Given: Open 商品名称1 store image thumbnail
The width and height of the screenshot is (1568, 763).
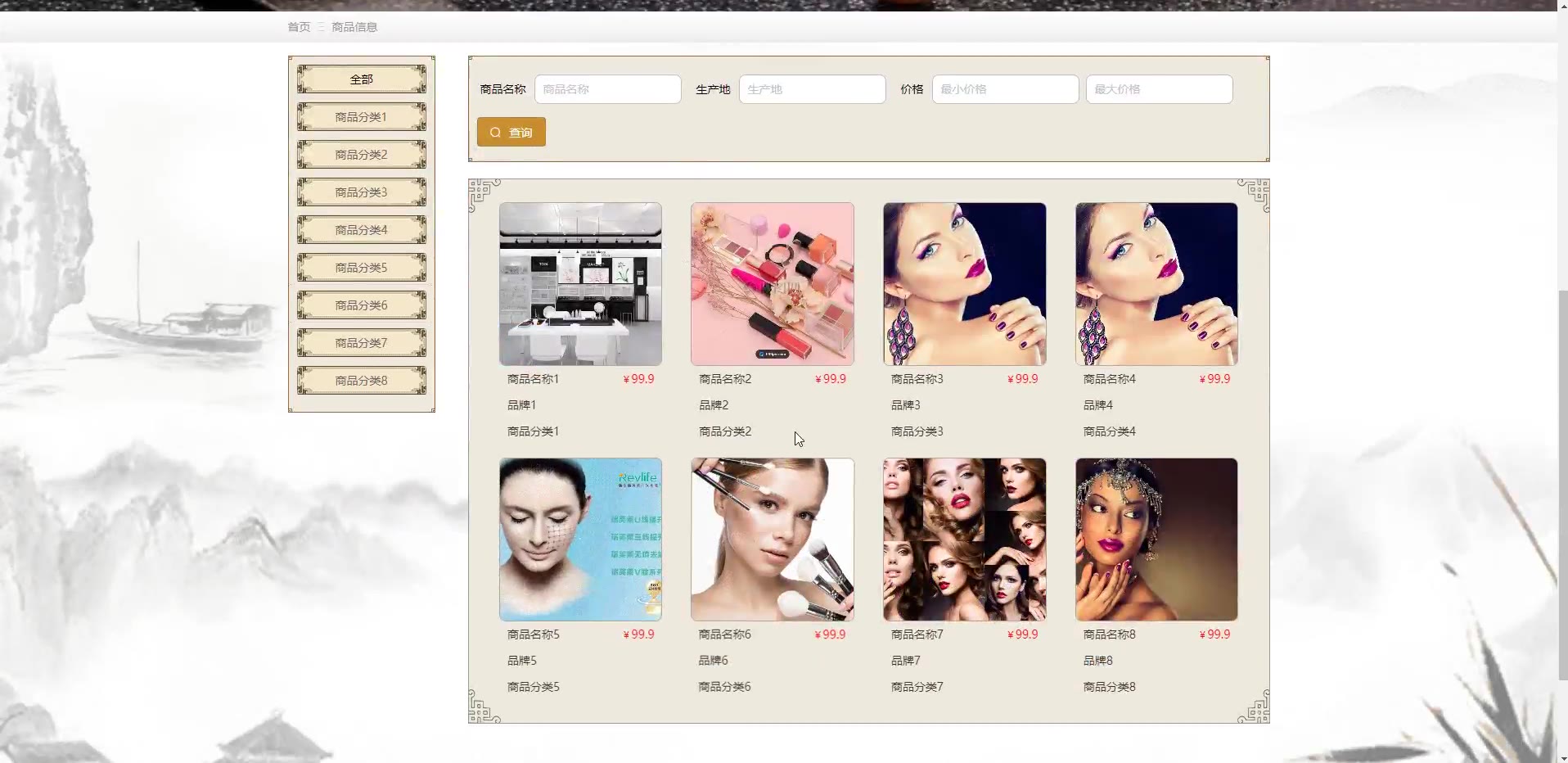Looking at the screenshot, I should click(x=580, y=284).
